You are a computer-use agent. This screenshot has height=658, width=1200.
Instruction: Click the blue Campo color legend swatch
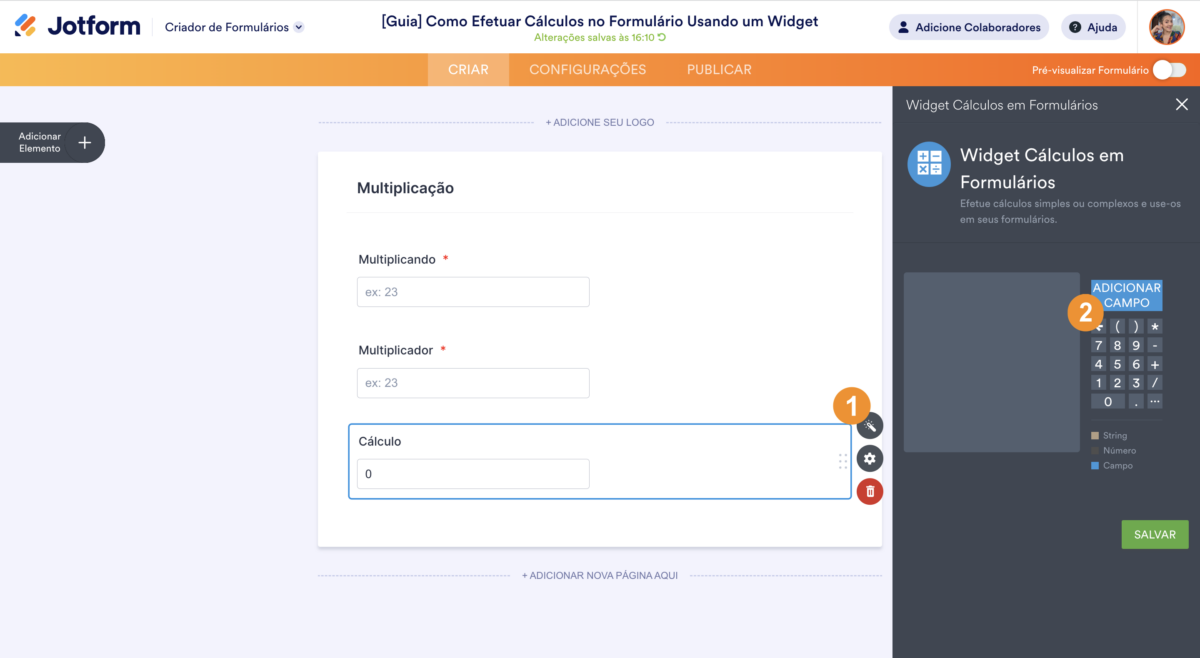[1095, 466]
